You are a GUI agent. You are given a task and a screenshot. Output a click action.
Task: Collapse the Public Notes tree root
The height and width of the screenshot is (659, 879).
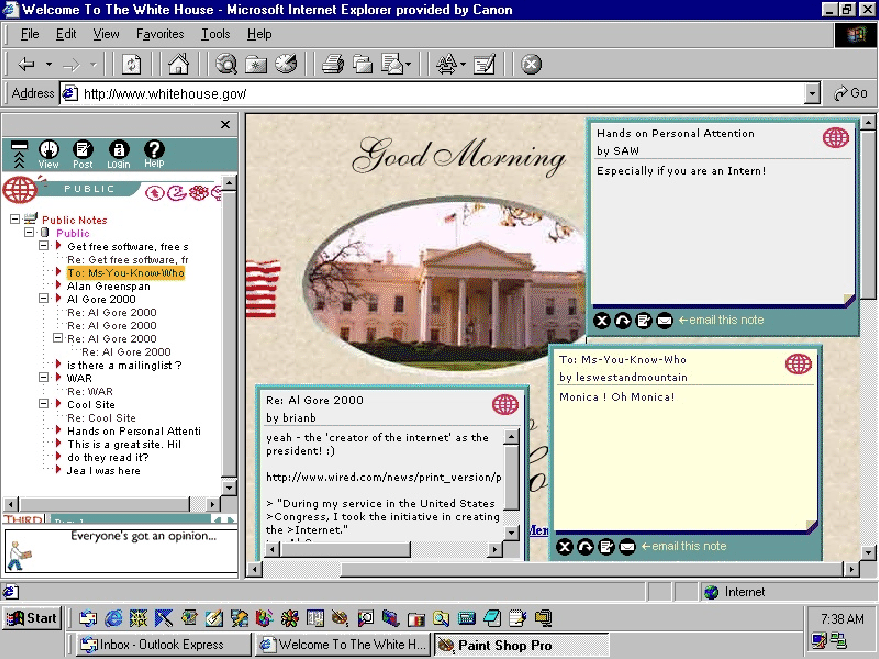click(x=15, y=220)
